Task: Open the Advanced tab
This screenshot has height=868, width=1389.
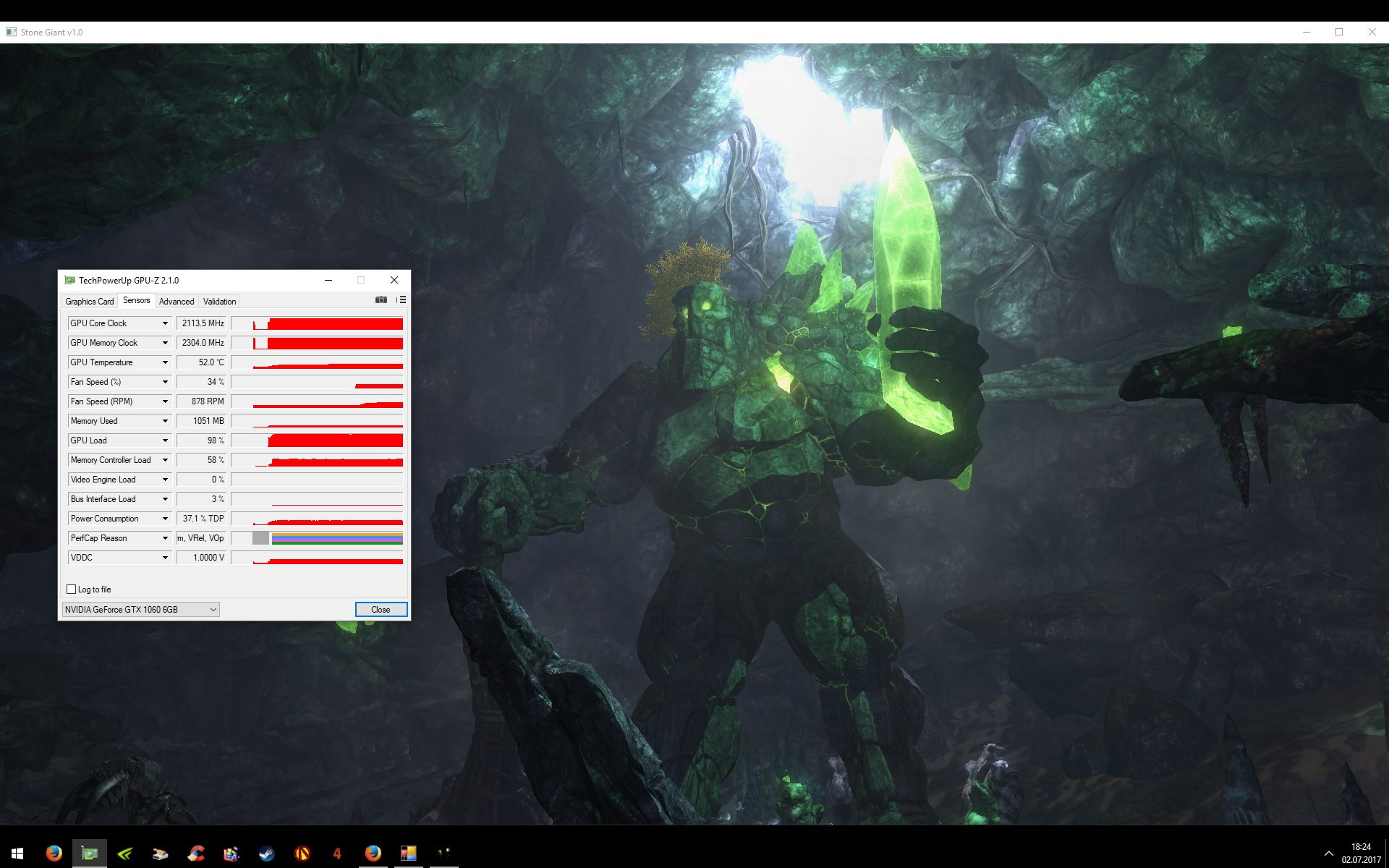Action: tap(177, 302)
